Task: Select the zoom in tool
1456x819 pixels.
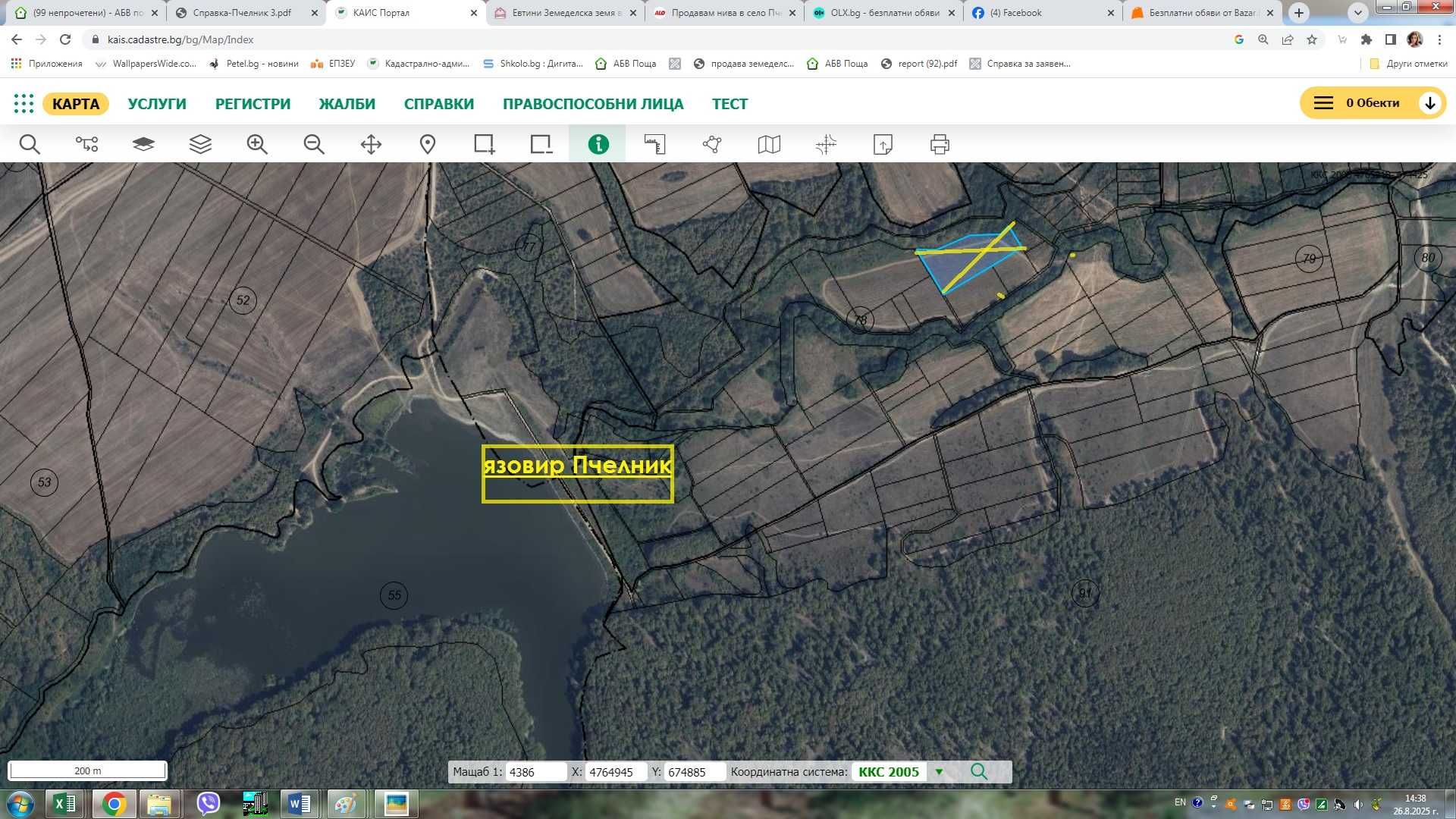Action: pos(257,144)
